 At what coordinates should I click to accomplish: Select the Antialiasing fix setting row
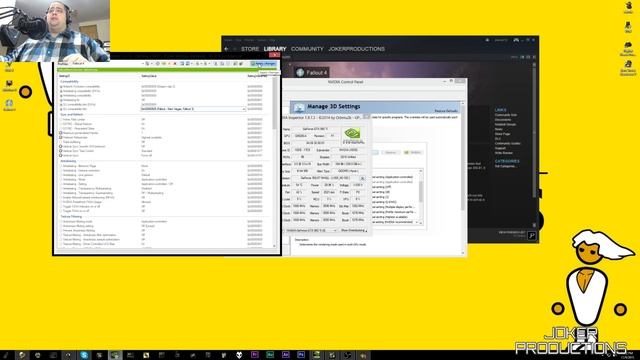pyautogui.click(x=163, y=100)
